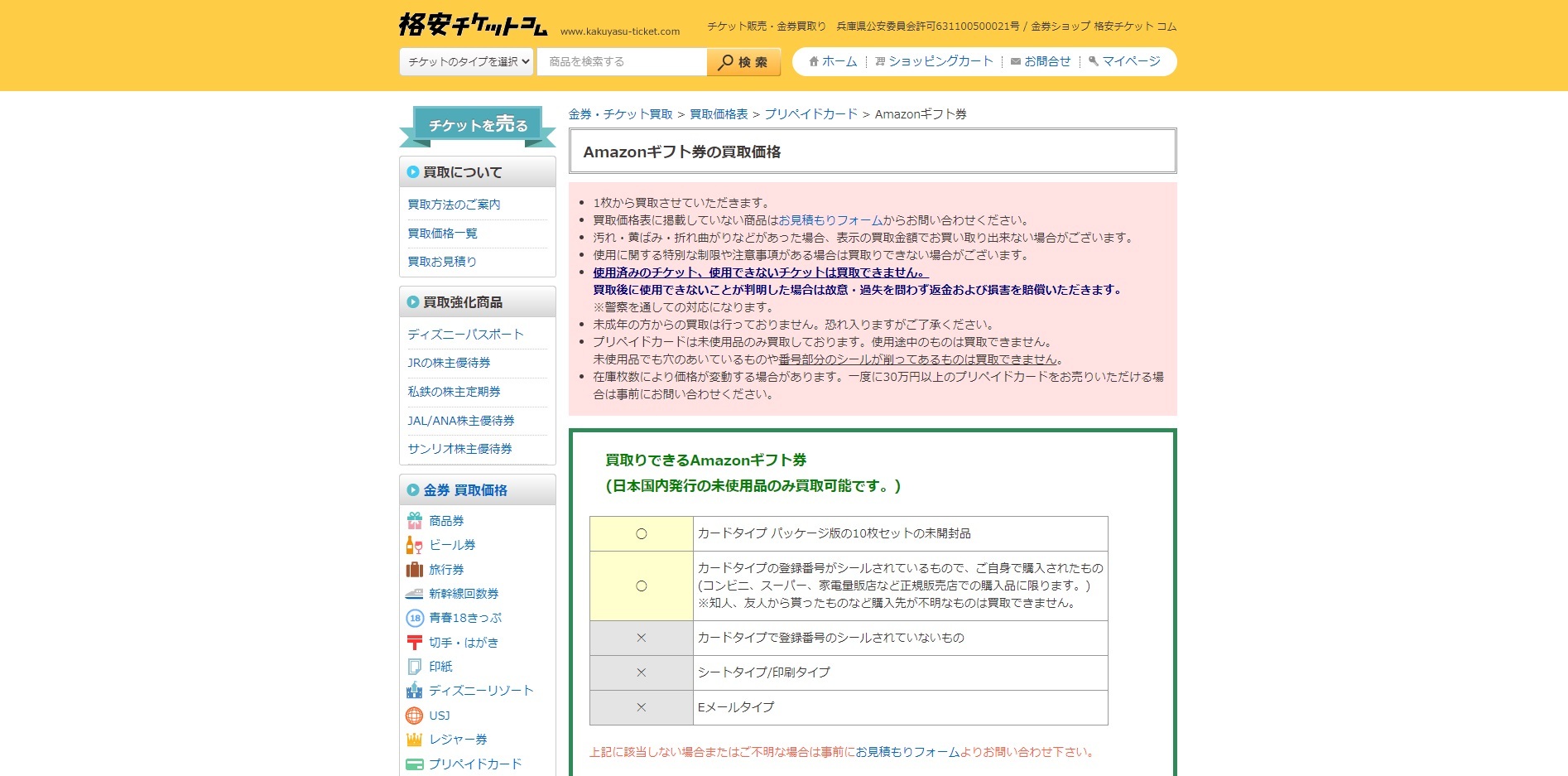Click wrench icon next to マイページ
Viewport: 1568px width, 776px height.
[1094, 61]
